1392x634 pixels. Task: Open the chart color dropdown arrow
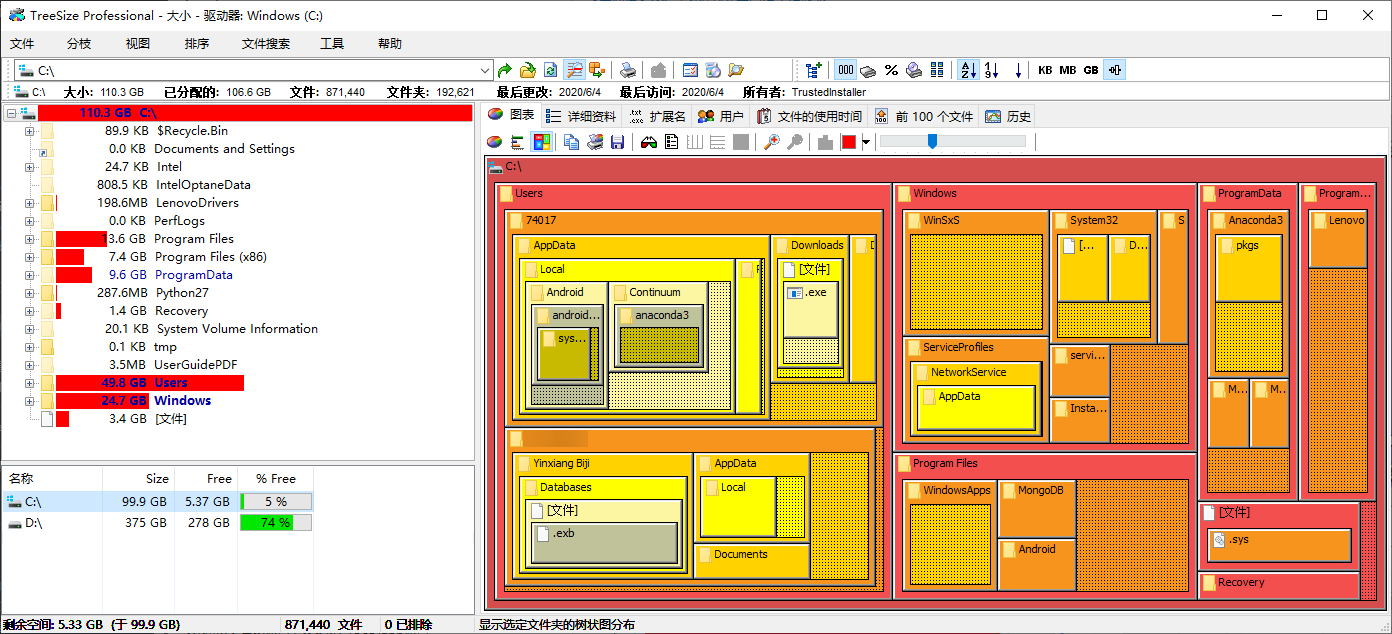pos(866,142)
